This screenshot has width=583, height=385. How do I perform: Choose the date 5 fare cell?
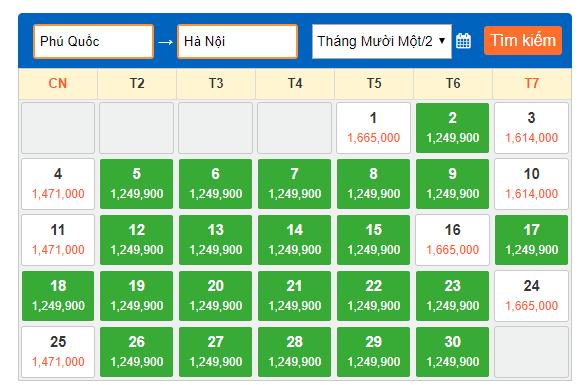point(136,184)
